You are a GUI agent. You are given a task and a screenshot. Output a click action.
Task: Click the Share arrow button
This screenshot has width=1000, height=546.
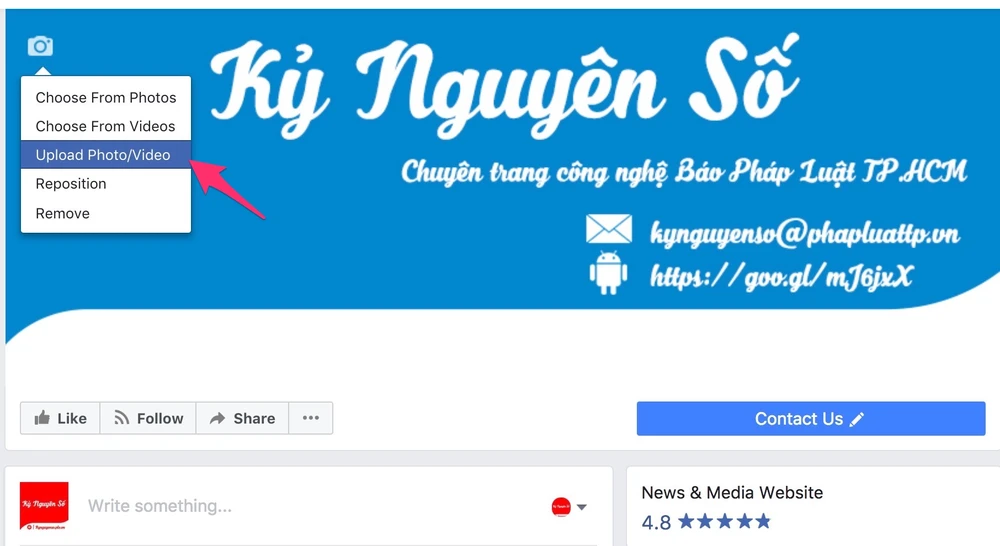point(242,418)
